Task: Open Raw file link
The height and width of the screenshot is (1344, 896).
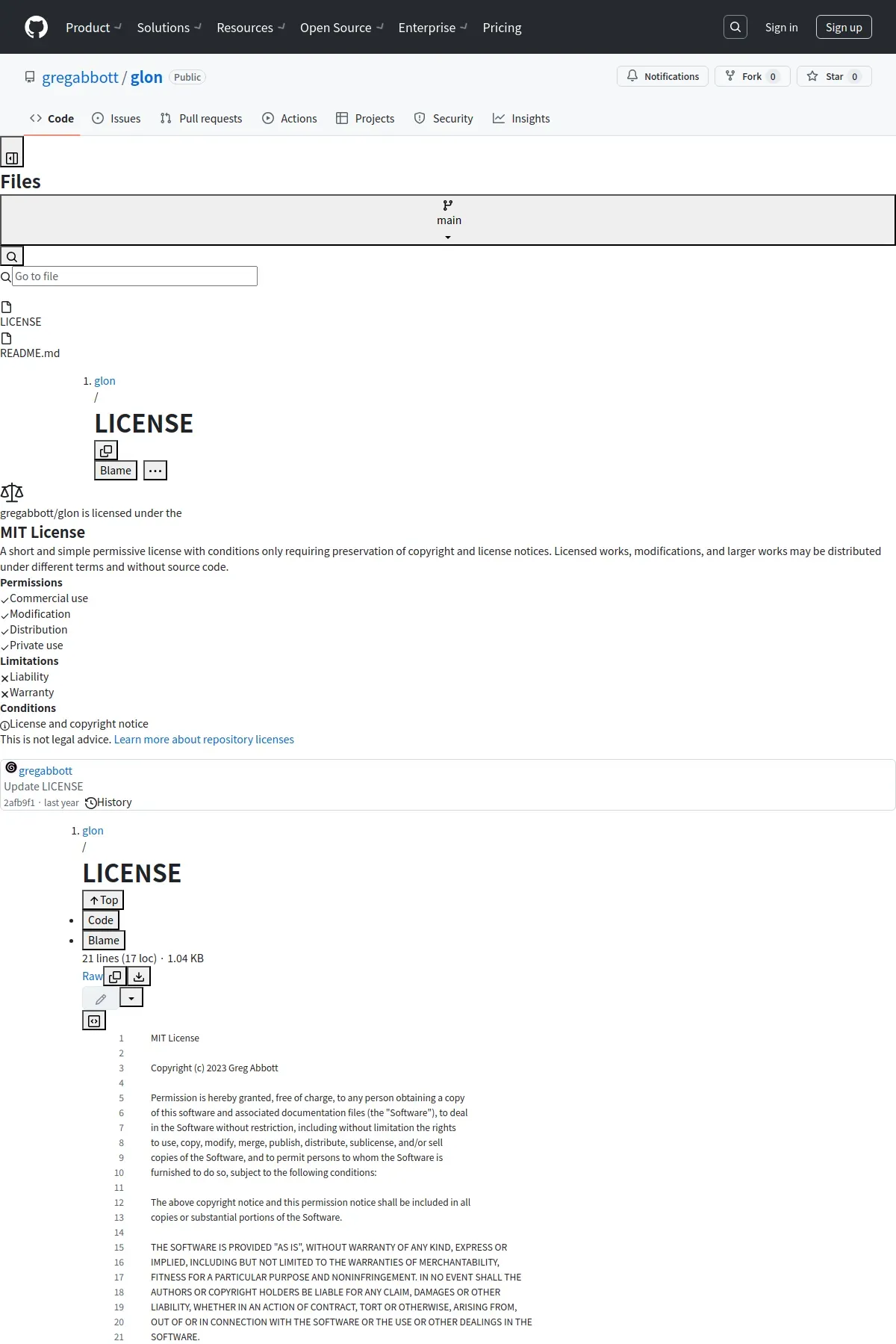Action: (93, 976)
